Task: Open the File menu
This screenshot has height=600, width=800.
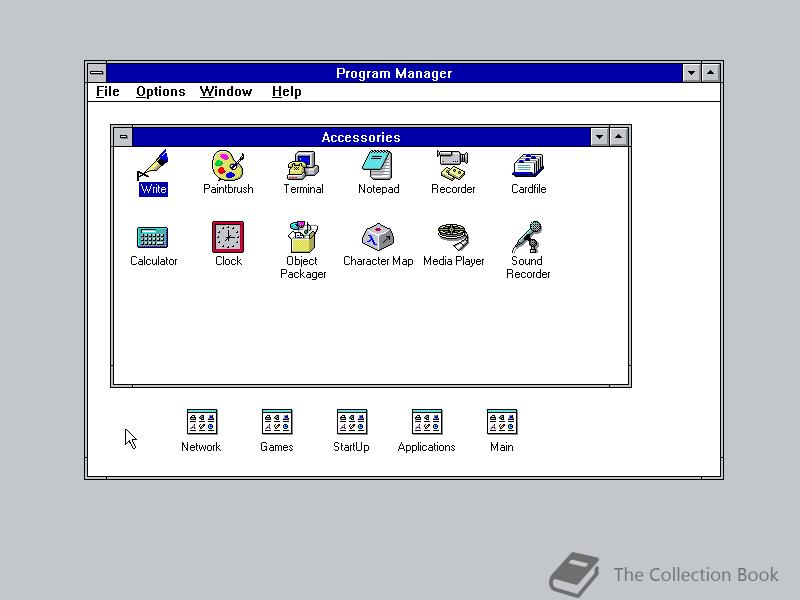Action: [108, 92]
